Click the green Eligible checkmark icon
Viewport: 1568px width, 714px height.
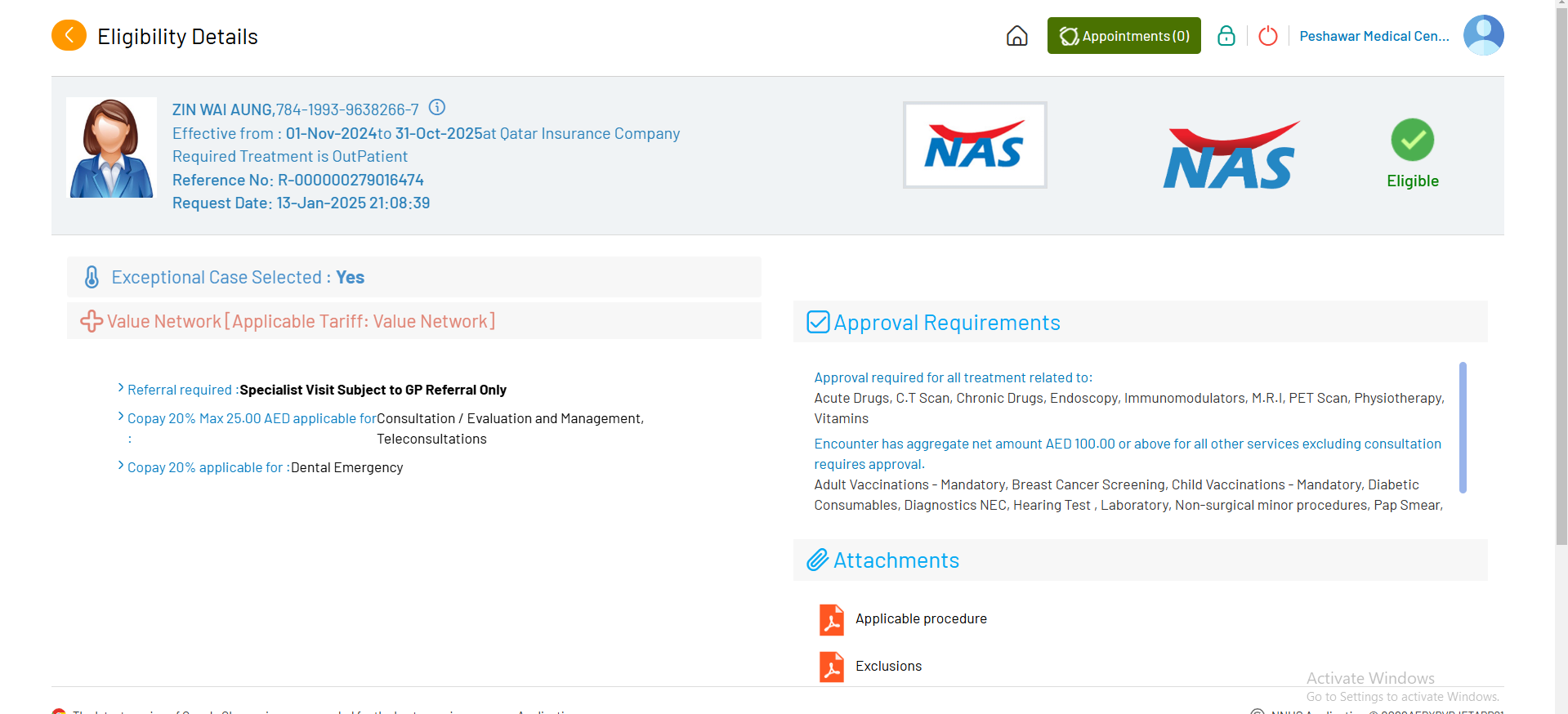coord(1412,140)
